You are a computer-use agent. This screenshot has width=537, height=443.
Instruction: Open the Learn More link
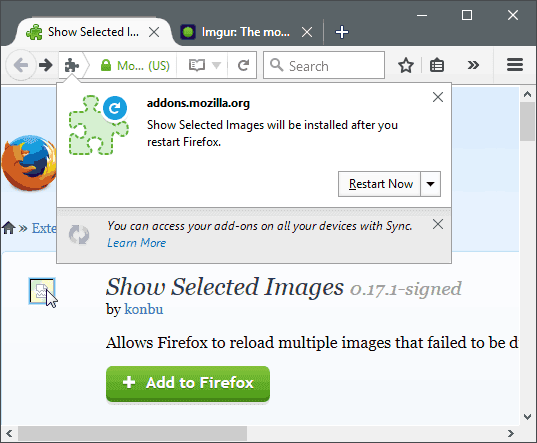click(137, 243)
